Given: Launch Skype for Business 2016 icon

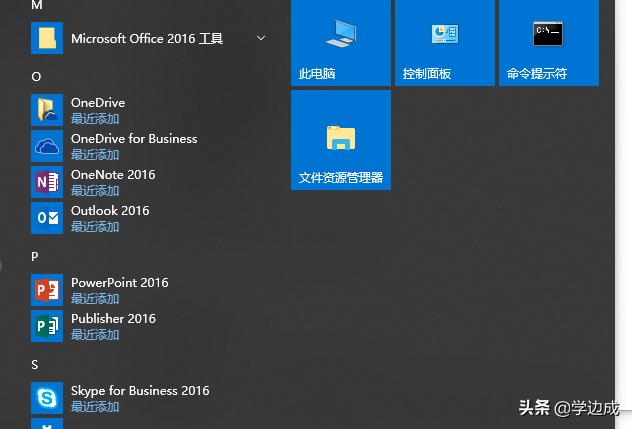Looking at the screenshot, I should (x=47, y=398).
